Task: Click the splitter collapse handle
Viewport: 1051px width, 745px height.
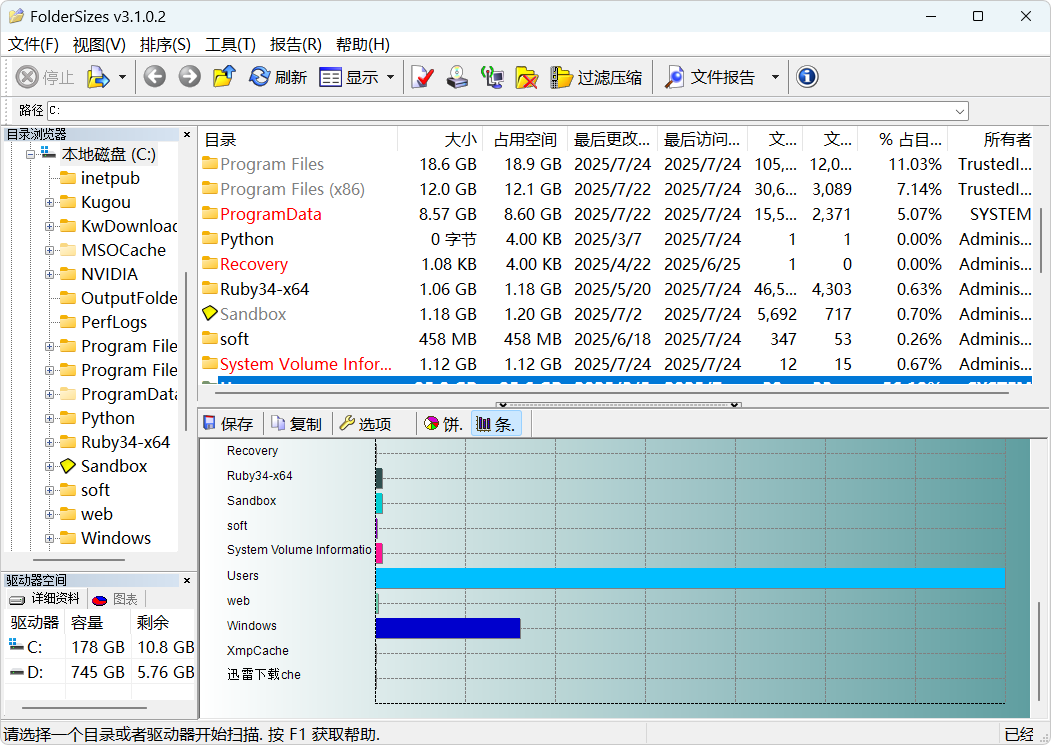Action: point(618,405)
